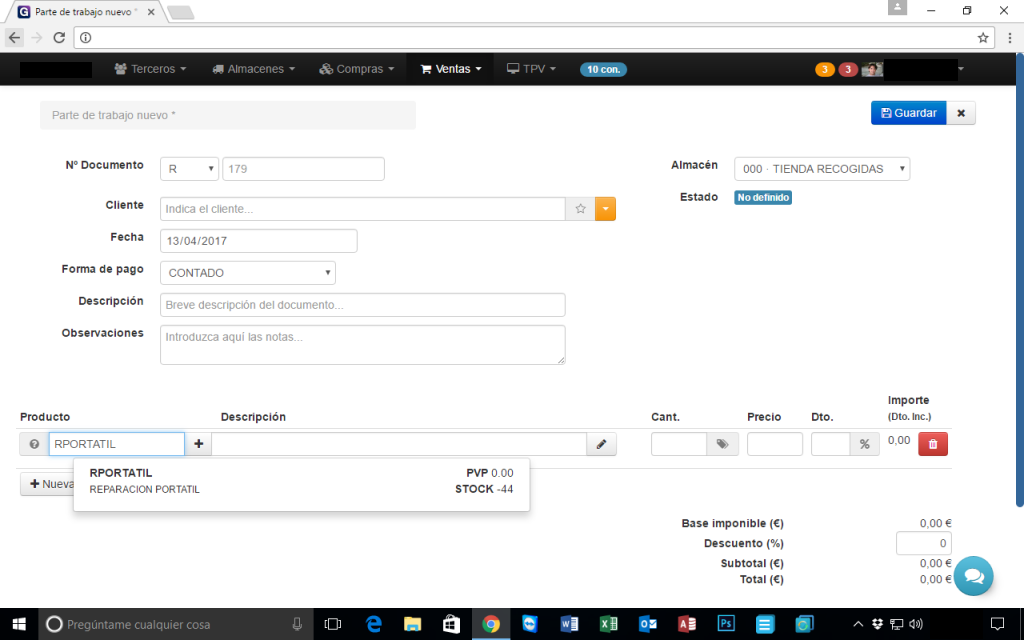This screenshot has width=1024, height=640.
Task: Open the chat bubble widget
Action: 973,576
